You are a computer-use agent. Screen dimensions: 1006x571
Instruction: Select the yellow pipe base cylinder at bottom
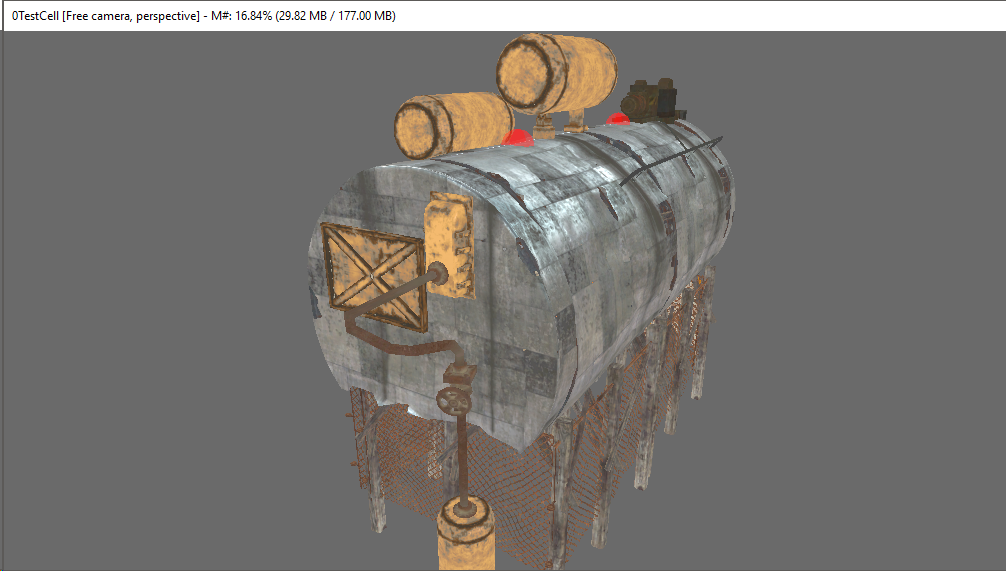point(465,534)
